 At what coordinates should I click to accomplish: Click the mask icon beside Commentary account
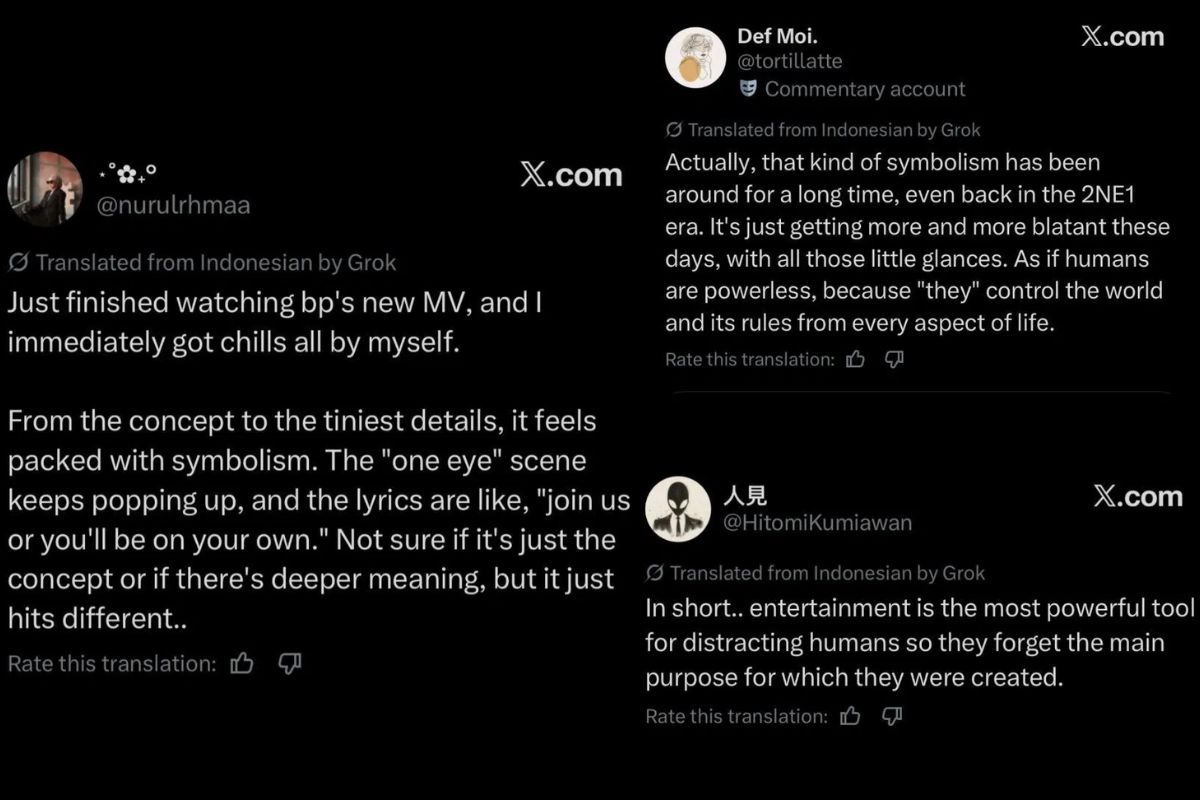pos(747,89)
